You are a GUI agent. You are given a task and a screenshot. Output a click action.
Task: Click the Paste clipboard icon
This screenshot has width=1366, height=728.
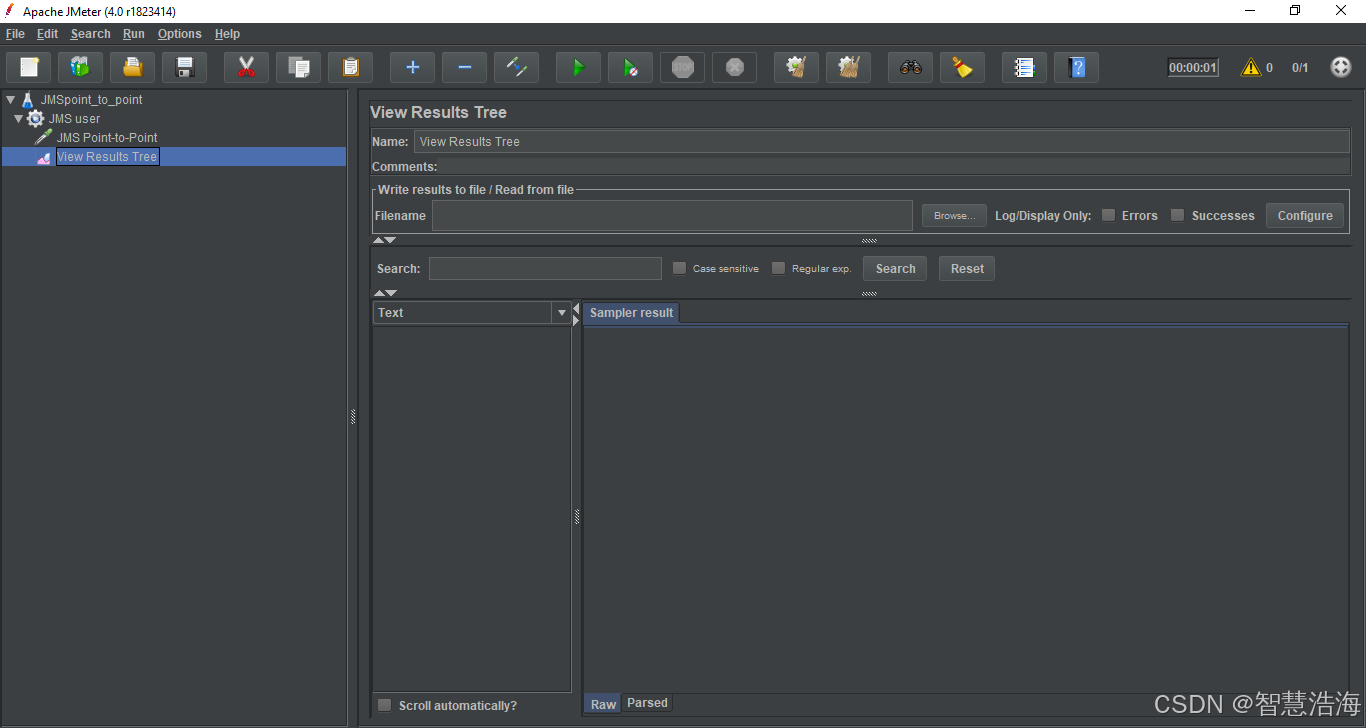pos(350,68)
